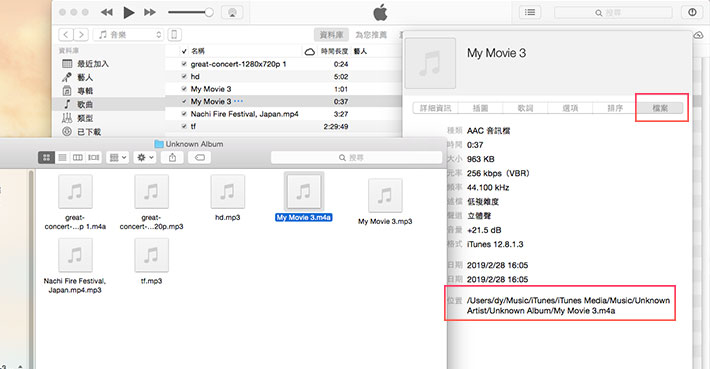Uncheck the tf song checkbox
This screenshot has width=710, height=369.
[x=184, y=126]
